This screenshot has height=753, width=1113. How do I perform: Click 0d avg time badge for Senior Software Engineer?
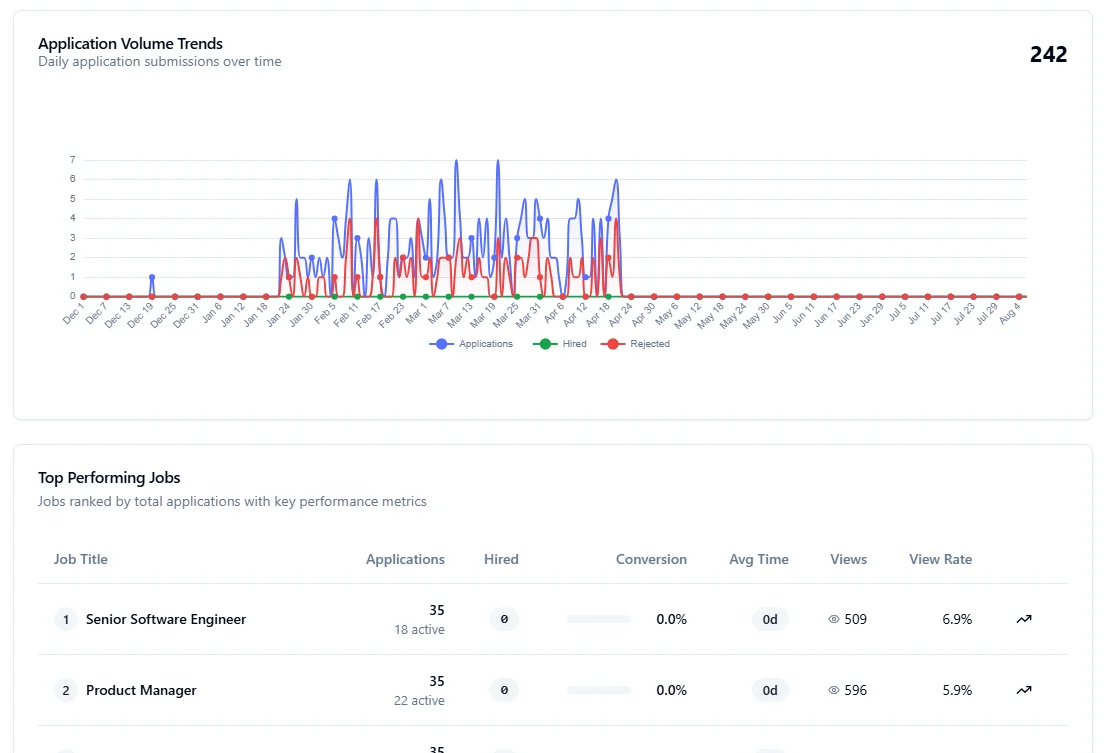(770, 620)
